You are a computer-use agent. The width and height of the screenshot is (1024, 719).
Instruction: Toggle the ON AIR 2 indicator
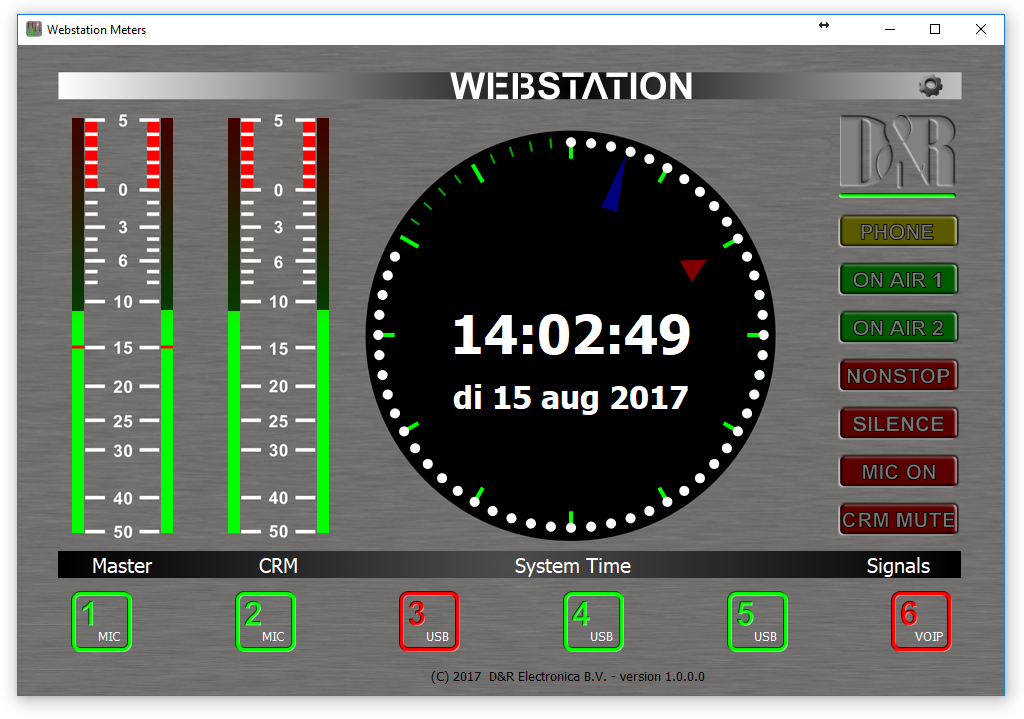[x=898, y=327]
